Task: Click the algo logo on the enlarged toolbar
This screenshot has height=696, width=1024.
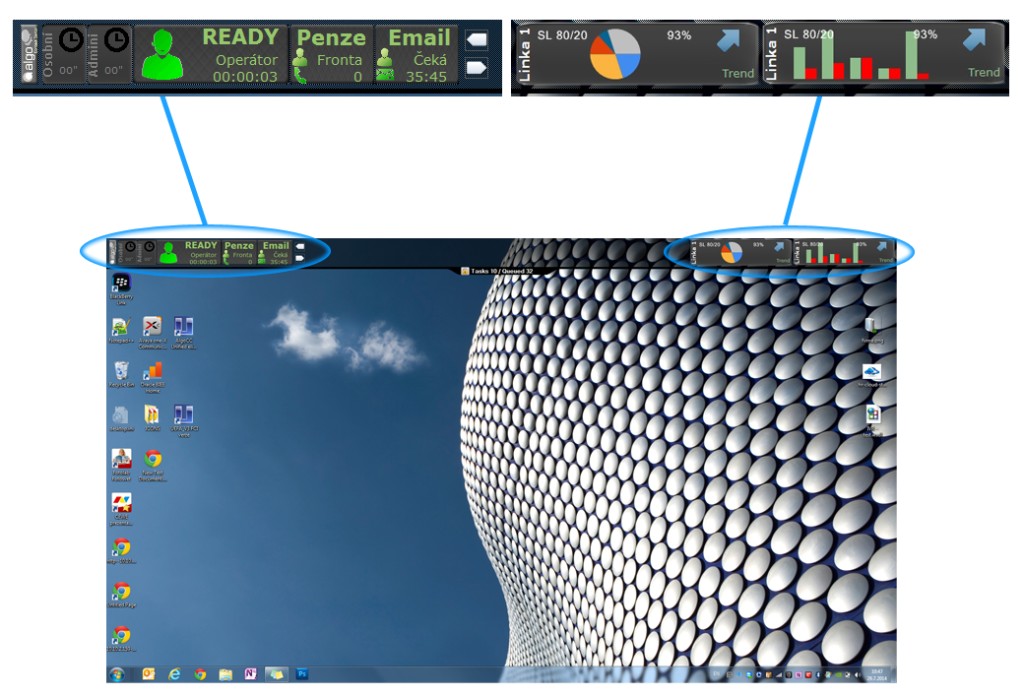Action: 28,54
